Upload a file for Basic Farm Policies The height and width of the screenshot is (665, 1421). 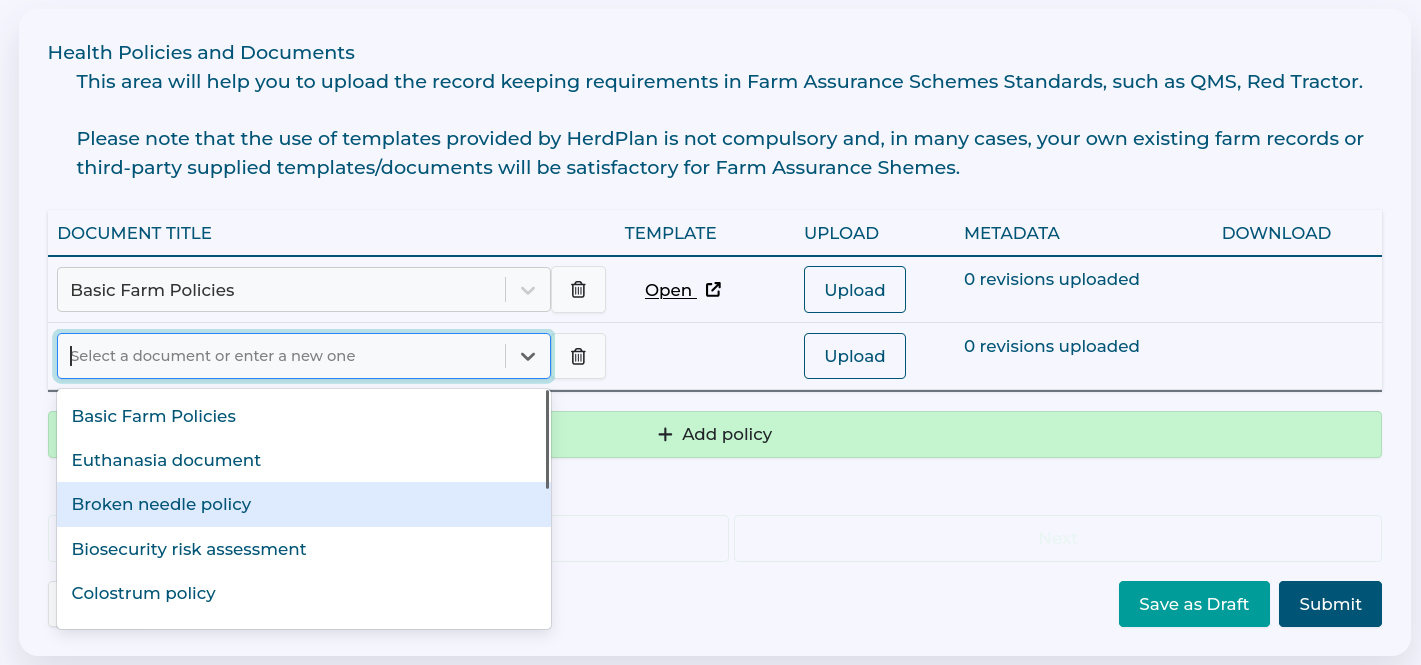(x=854, y=290)
